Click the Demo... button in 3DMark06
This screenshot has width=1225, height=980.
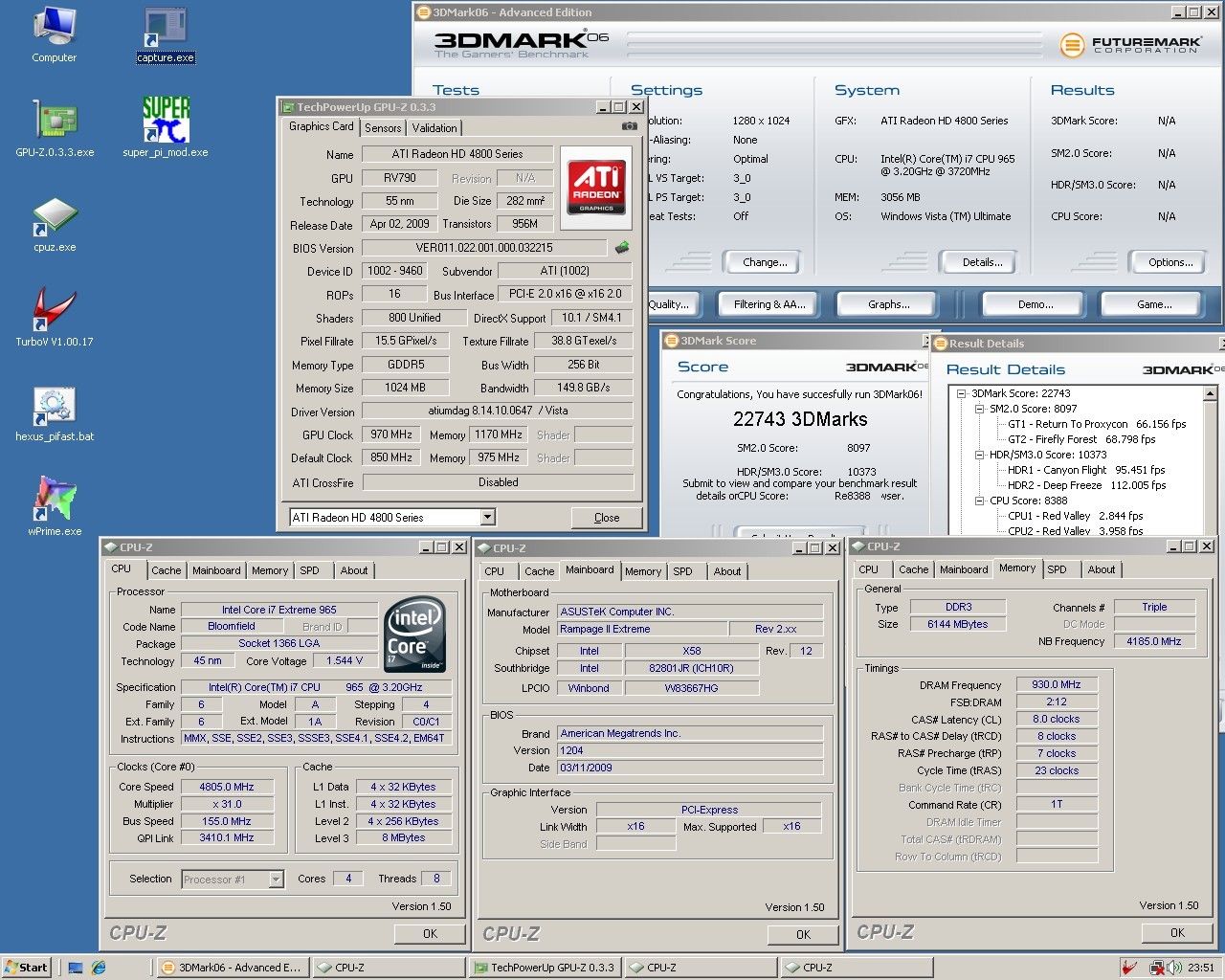point(1036,304)
